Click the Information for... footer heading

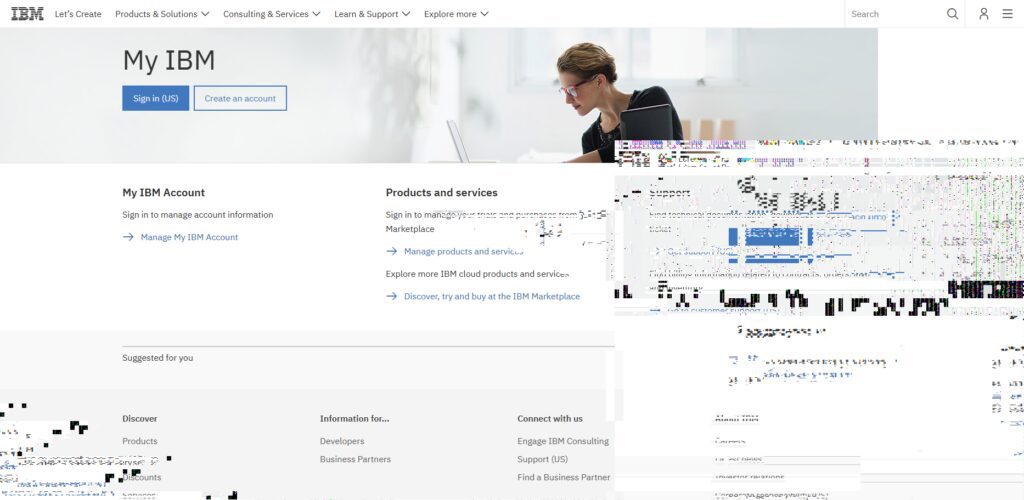(x=355, y=418)
